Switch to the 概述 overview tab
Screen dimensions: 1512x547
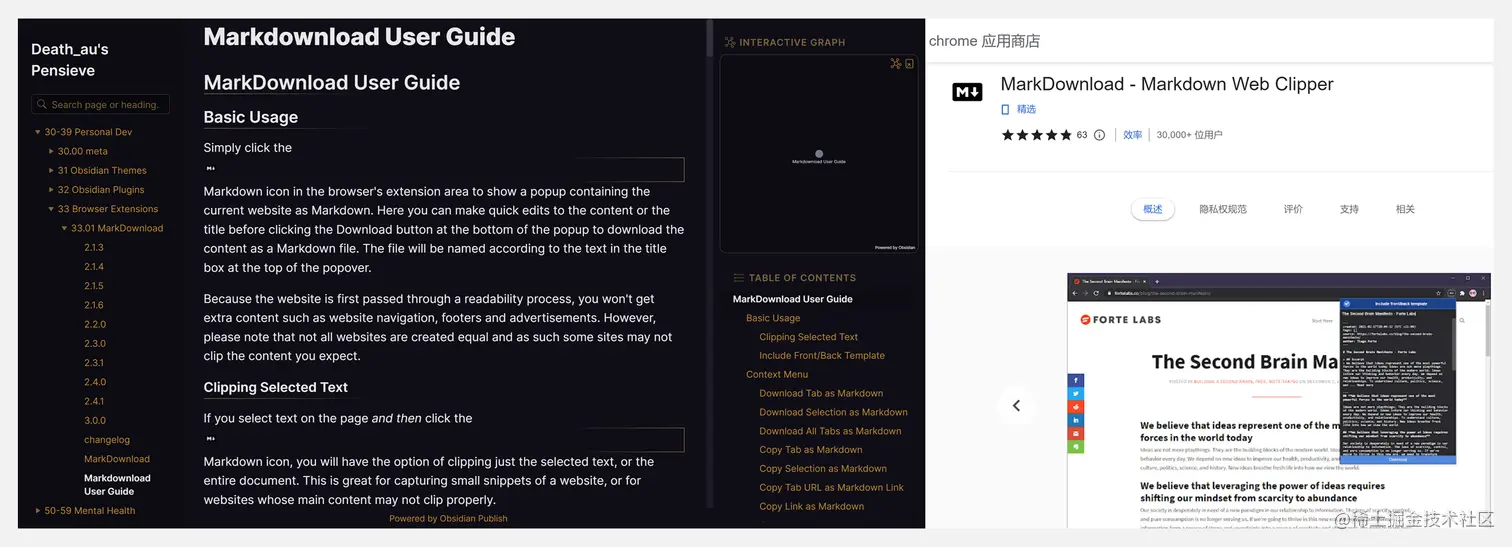(x=1153, y=209)
